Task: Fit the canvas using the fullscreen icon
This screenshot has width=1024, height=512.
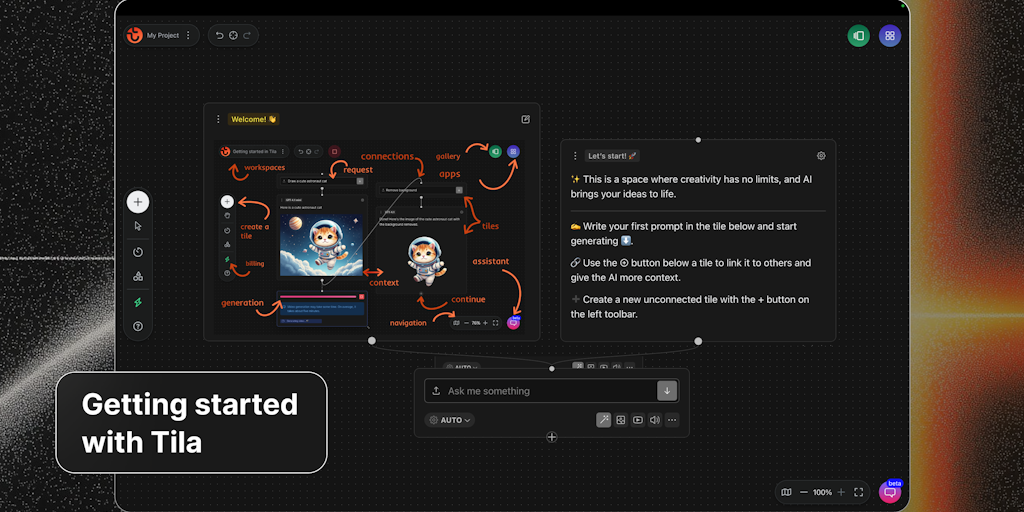Action: click(x=859, y=492)
